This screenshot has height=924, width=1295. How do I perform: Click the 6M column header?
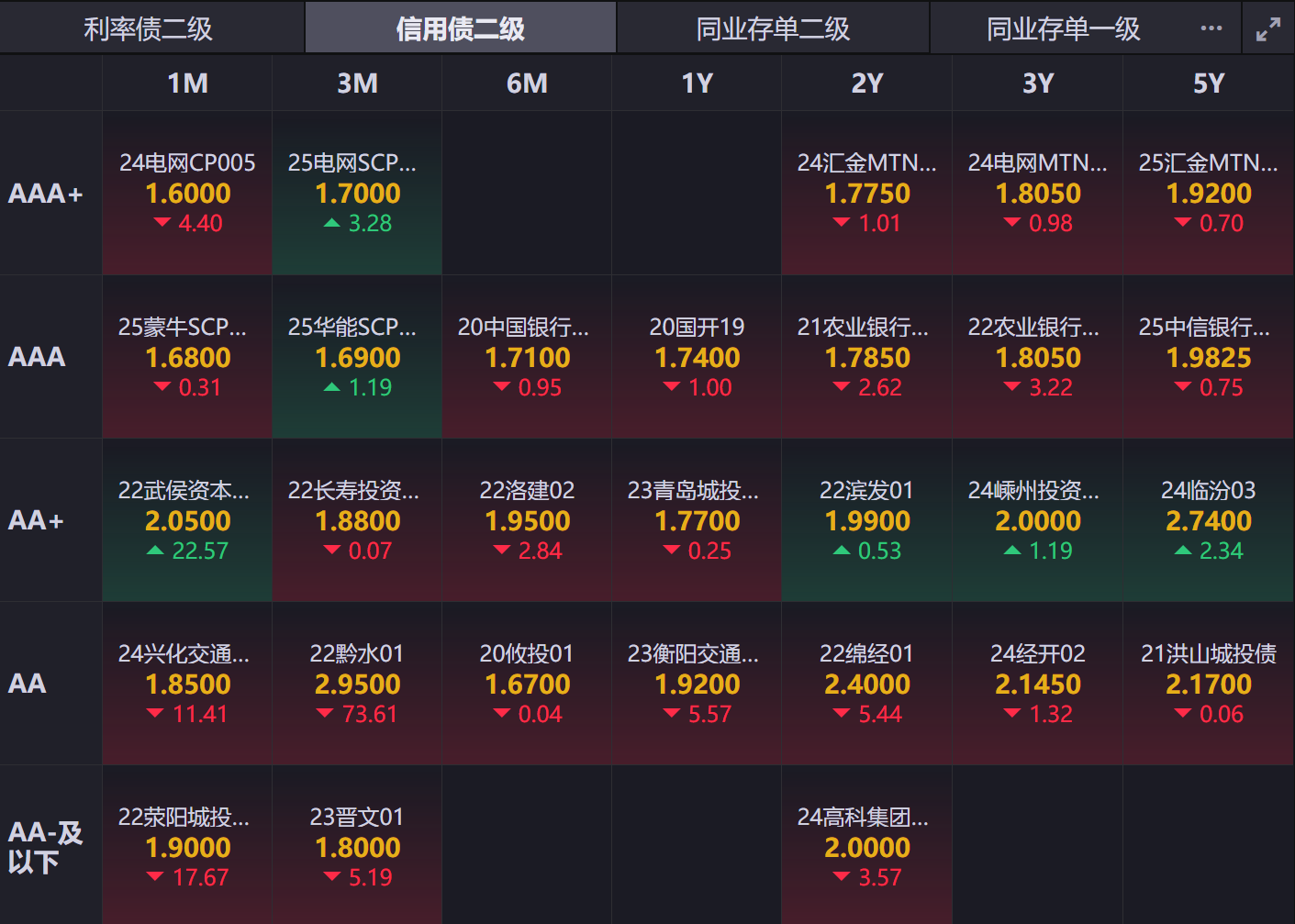click(527, 83)
